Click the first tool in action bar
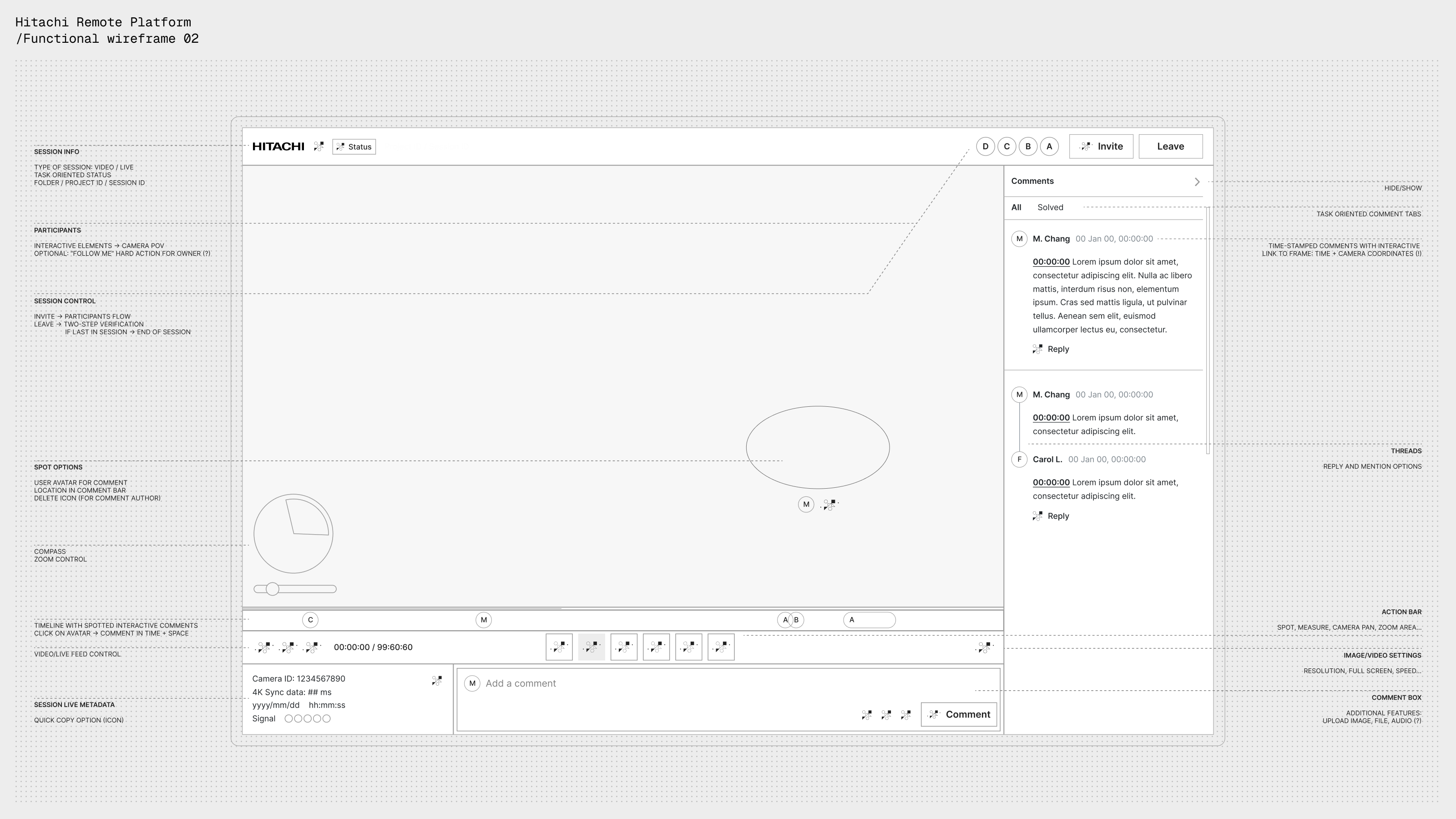 559,647
